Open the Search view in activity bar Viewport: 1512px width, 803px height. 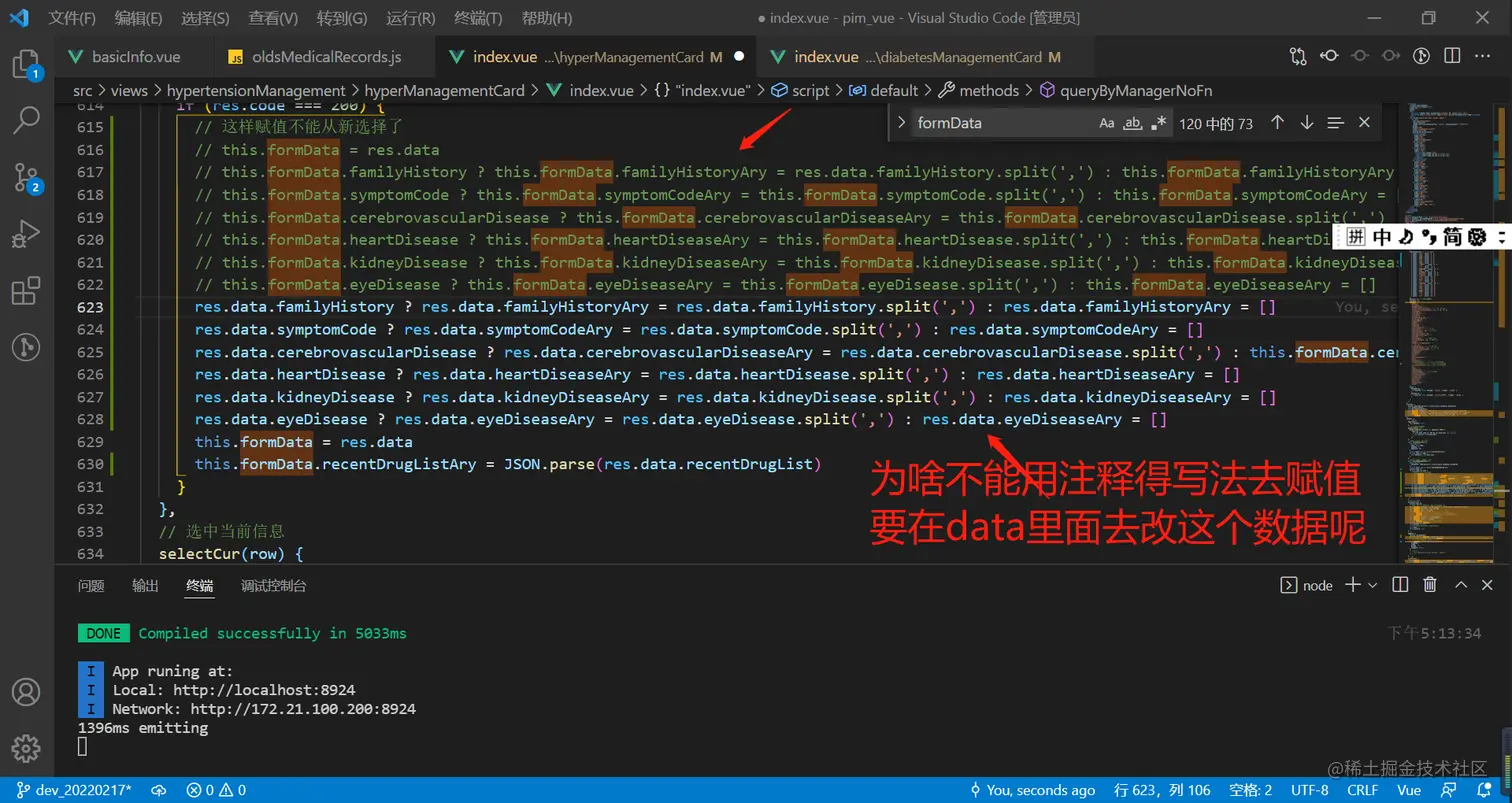coord(25,121)
